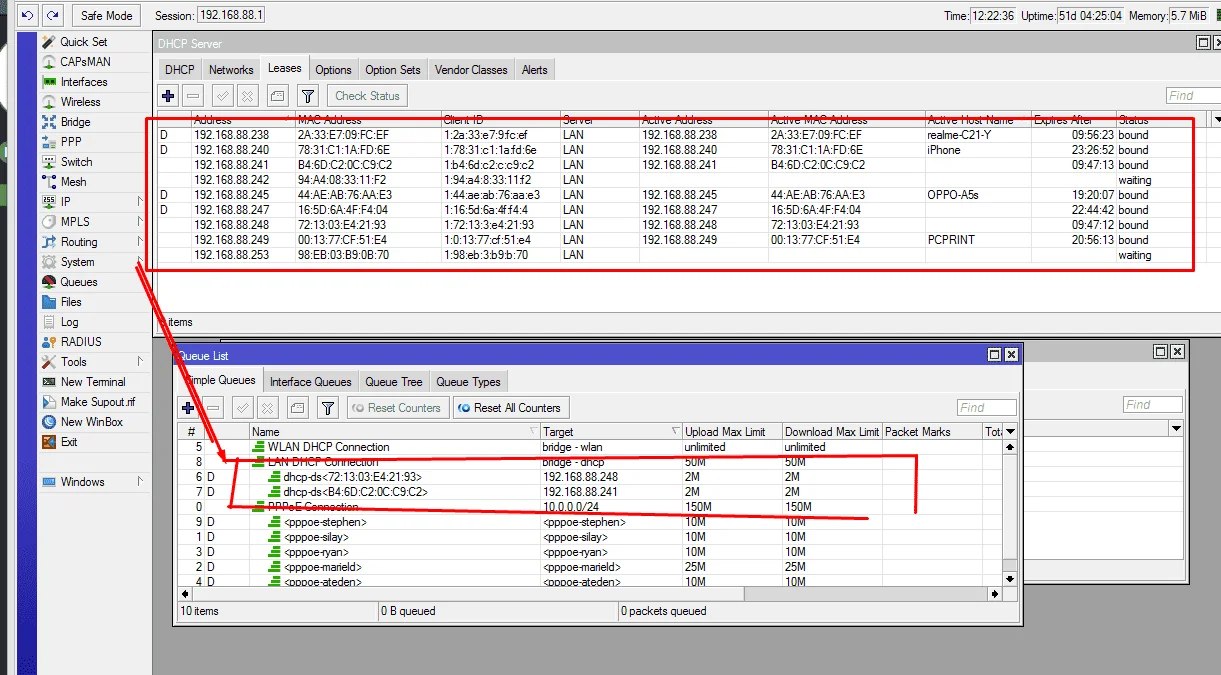Screen dimensions: 1221x675
Task: Select <pppoe-marield> queue row
Action: (590, 567)
